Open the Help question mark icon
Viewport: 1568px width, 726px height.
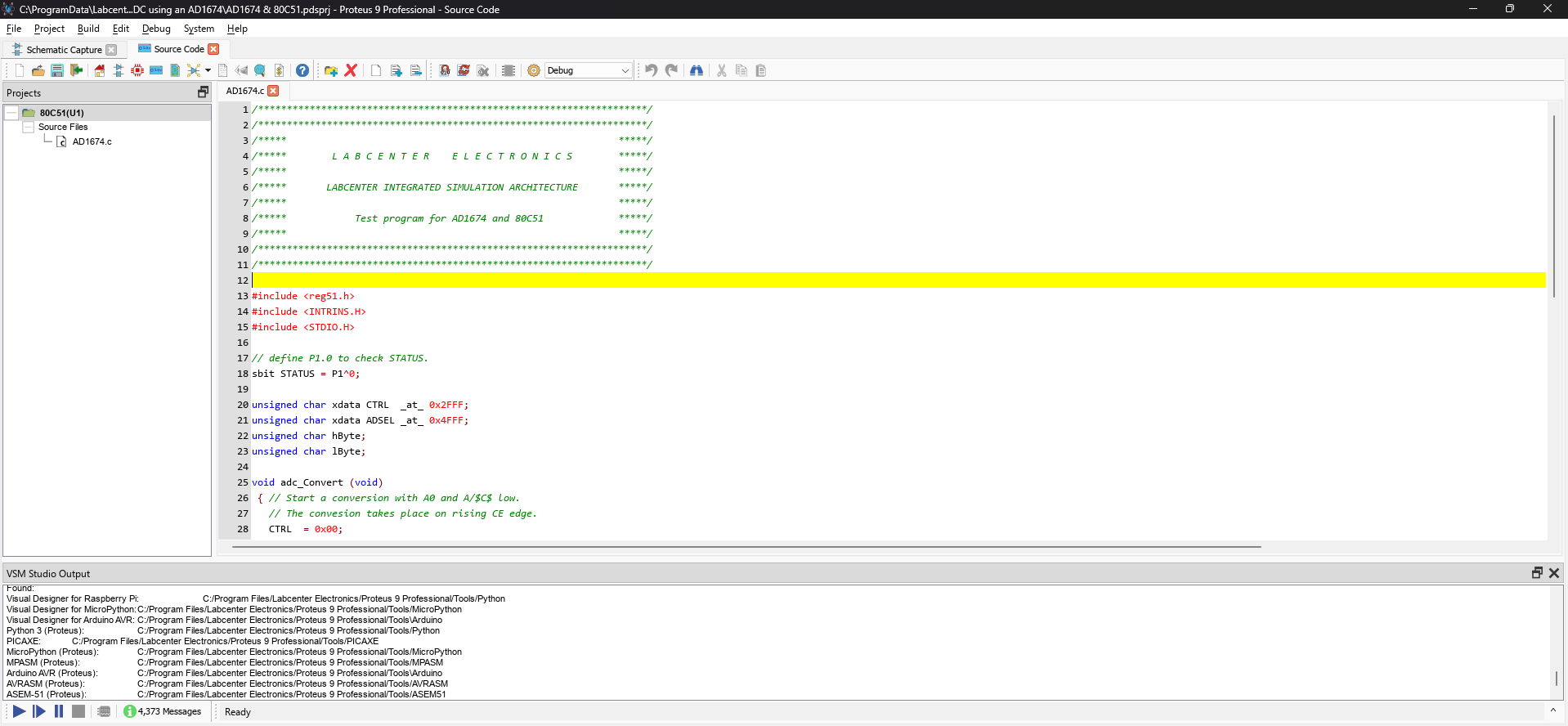pos(302,70)
